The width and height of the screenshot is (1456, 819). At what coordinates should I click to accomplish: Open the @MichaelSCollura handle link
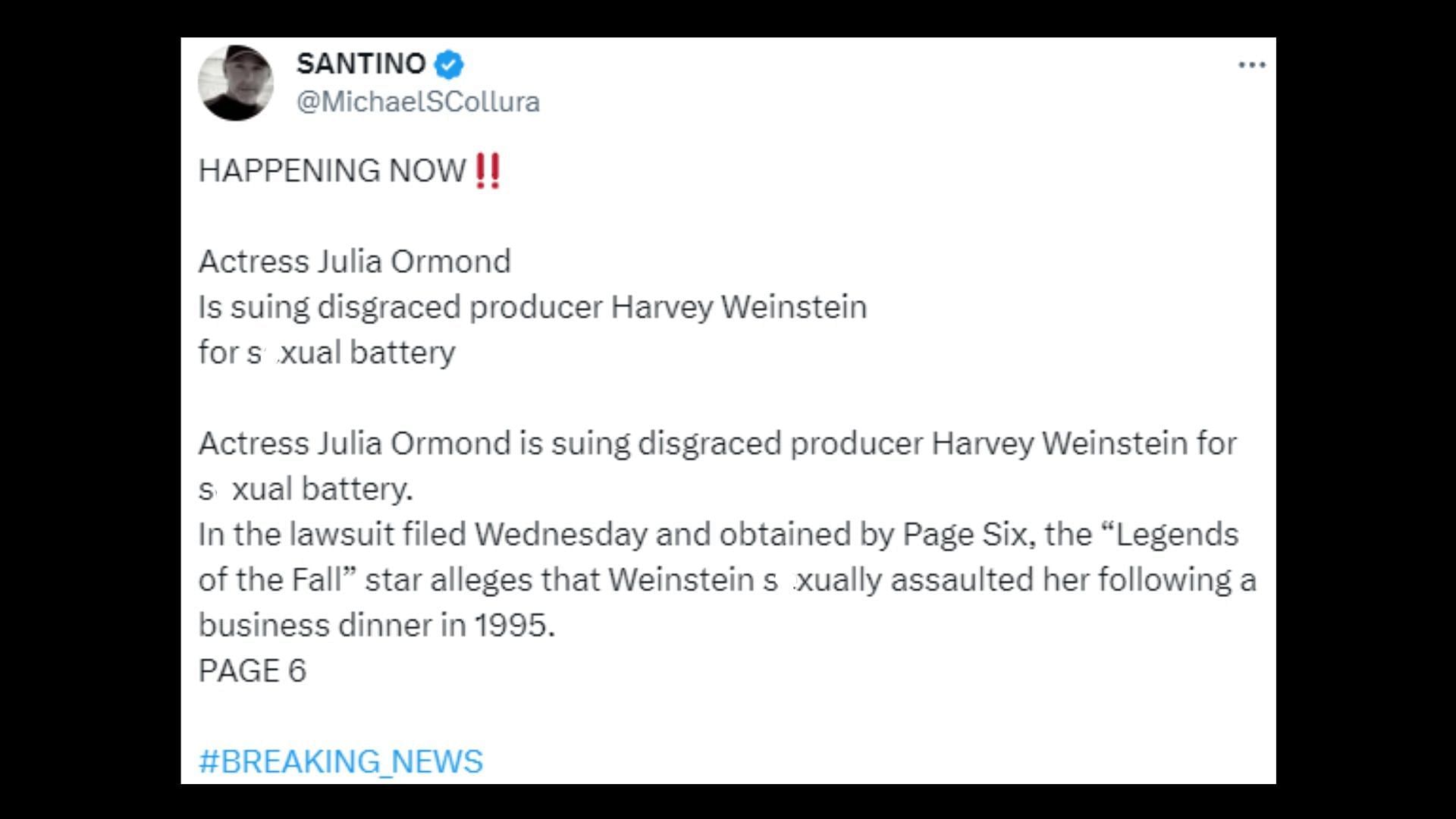click(x=418, y=102)
